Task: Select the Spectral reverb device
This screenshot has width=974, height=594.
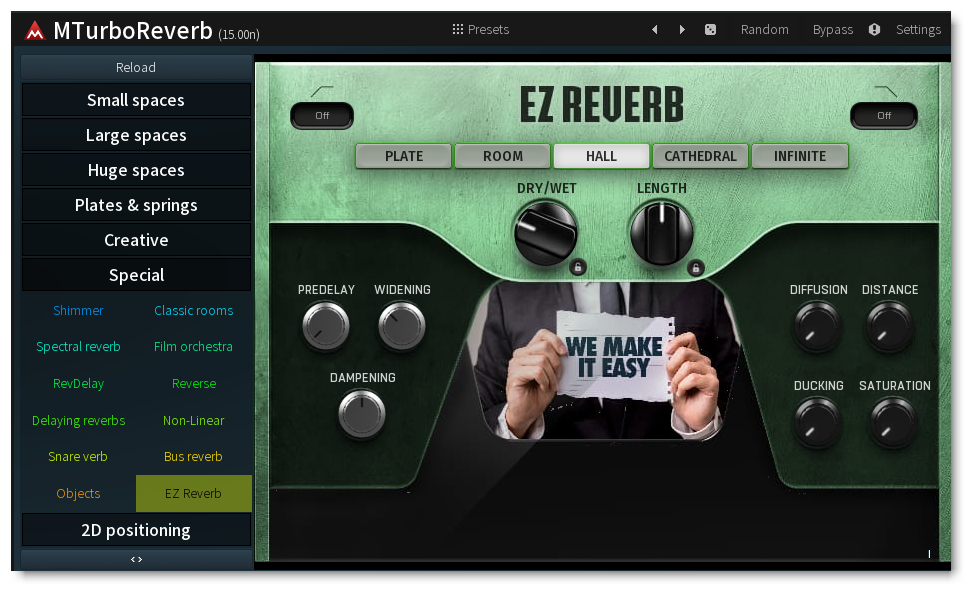Action: (78, 347)
